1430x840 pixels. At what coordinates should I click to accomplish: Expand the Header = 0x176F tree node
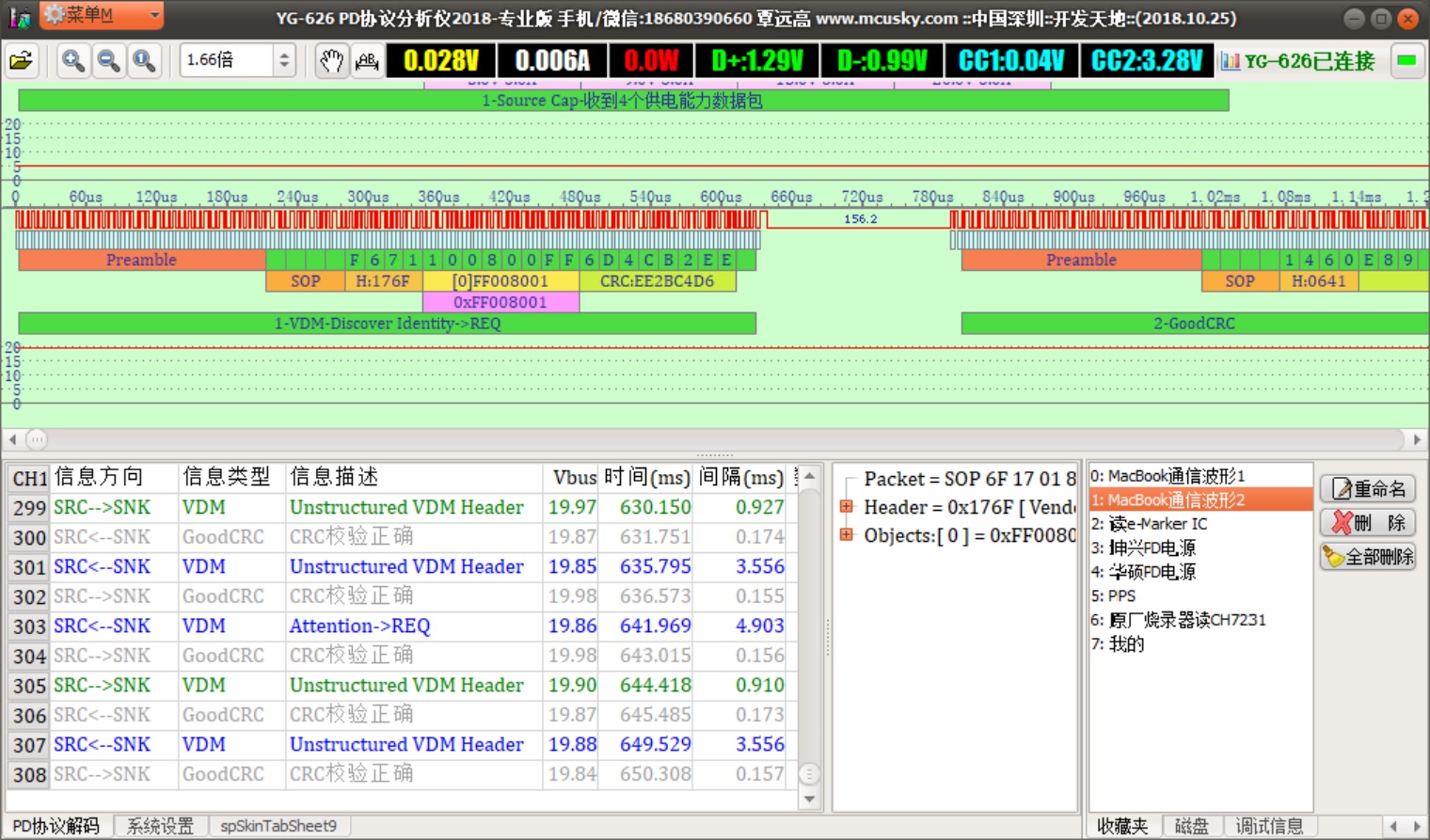point(847,507)
